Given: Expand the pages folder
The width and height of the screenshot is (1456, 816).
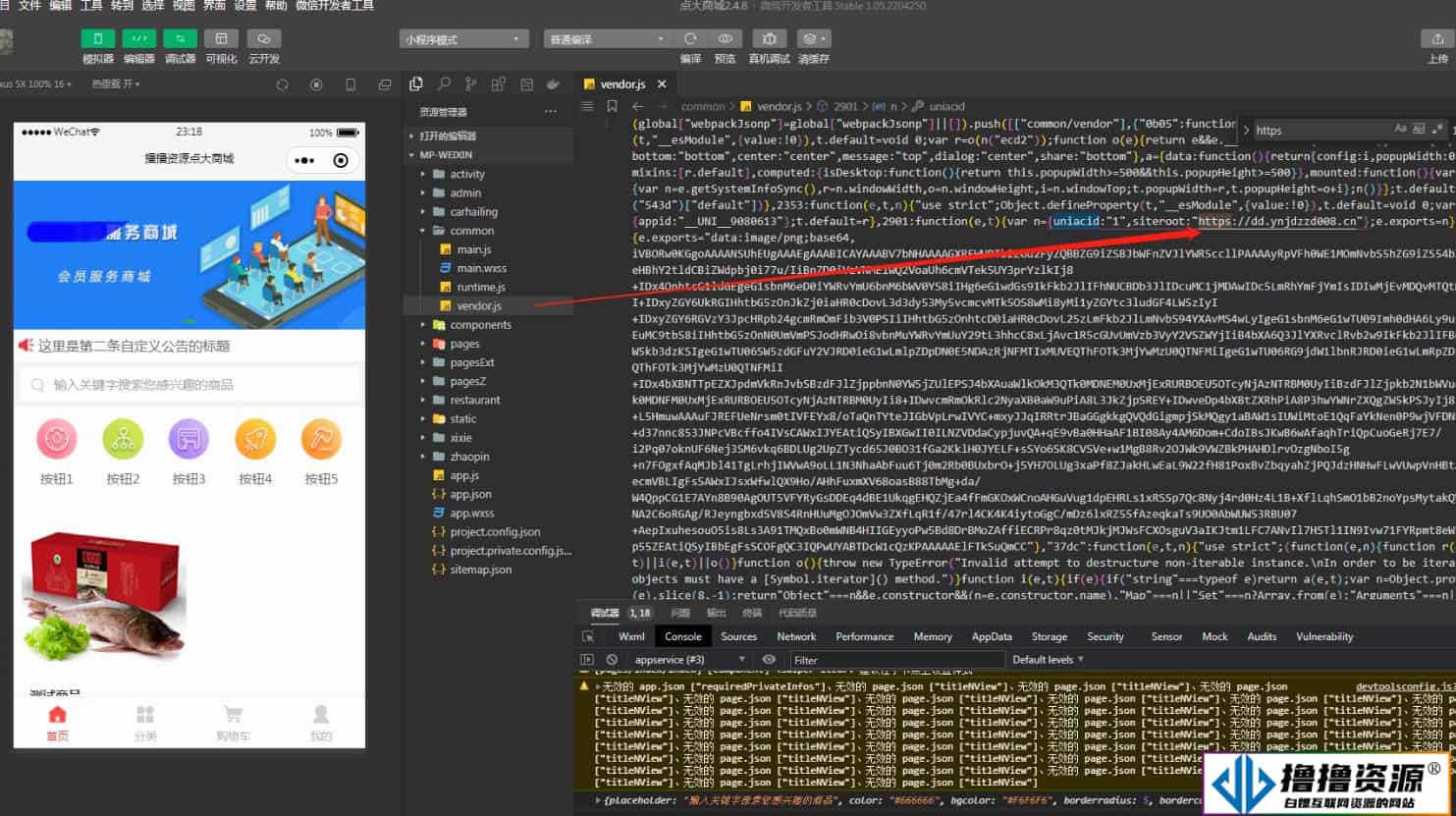Looking at the screenshot, I should [x=489, y=344].
